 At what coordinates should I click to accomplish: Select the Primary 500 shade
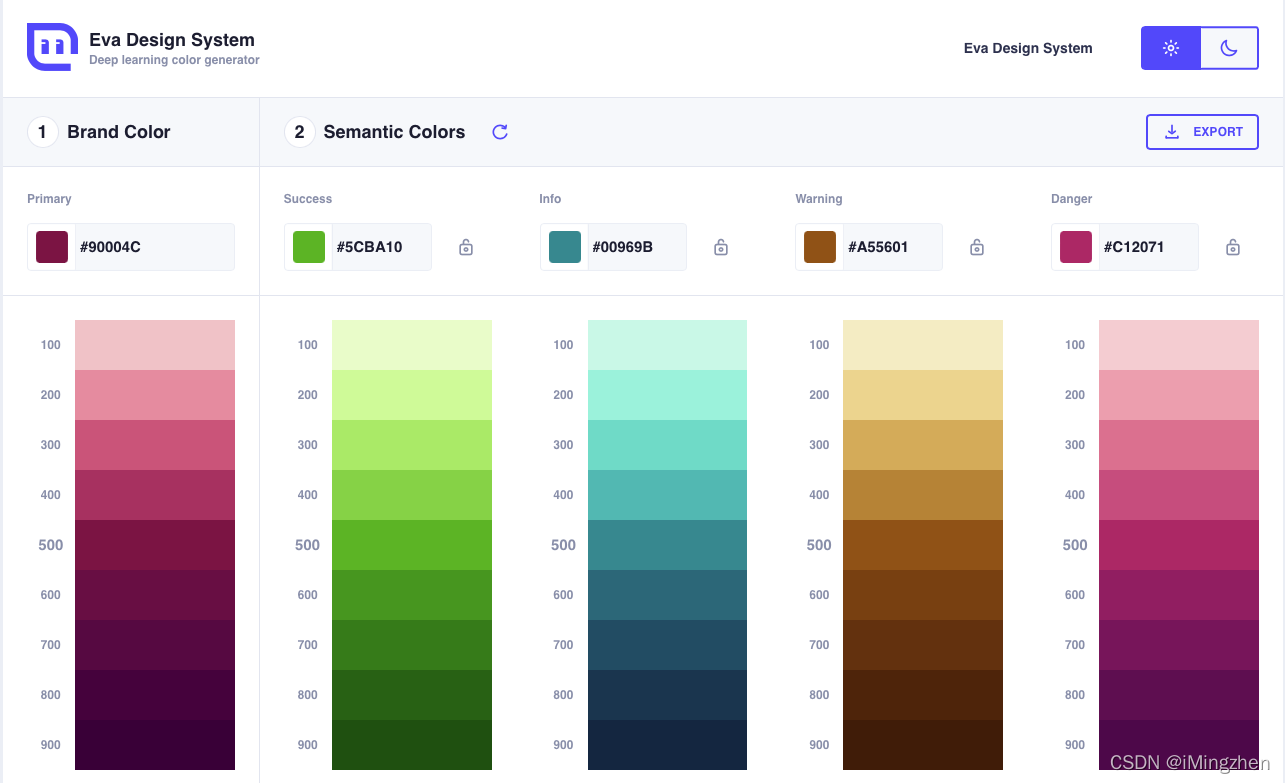(155, 545)
